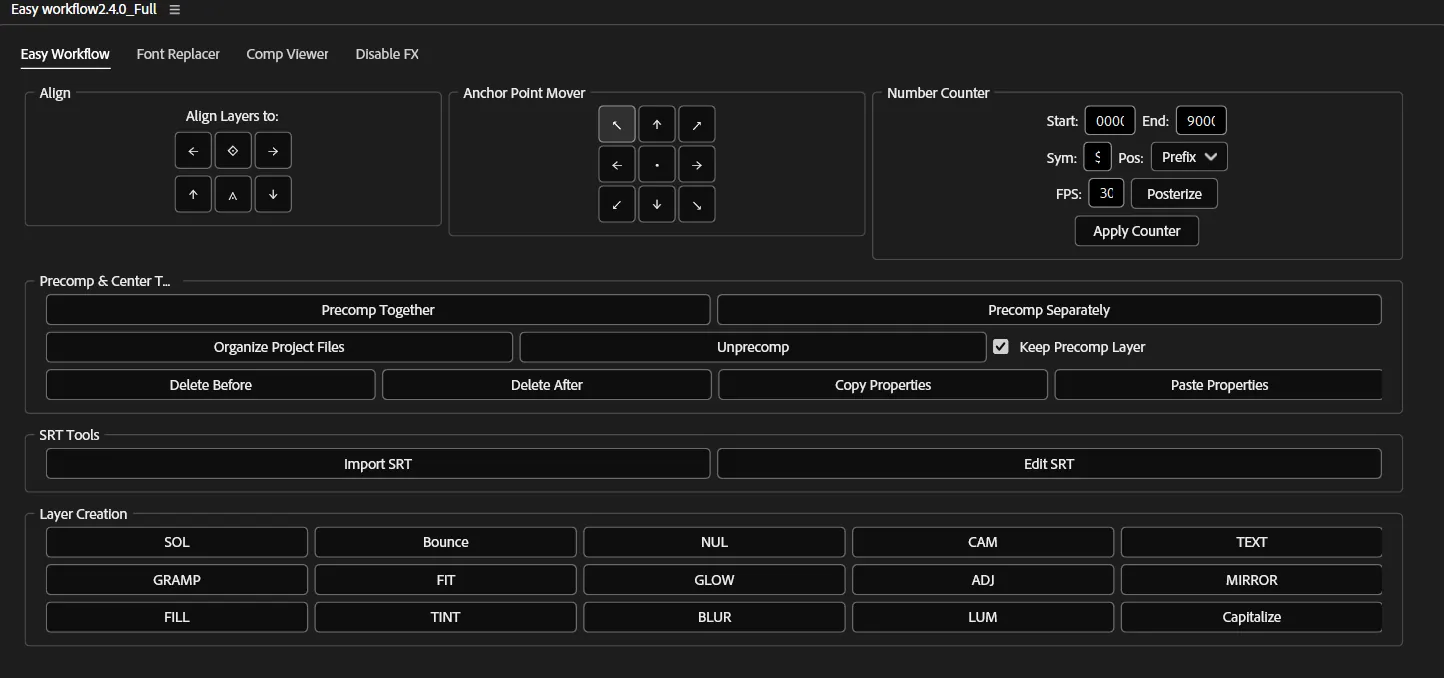Switch to the Font Replacer tab
Image resolution: width=1444 pixels, height=678 pixels.
click(x=178, y=54)
